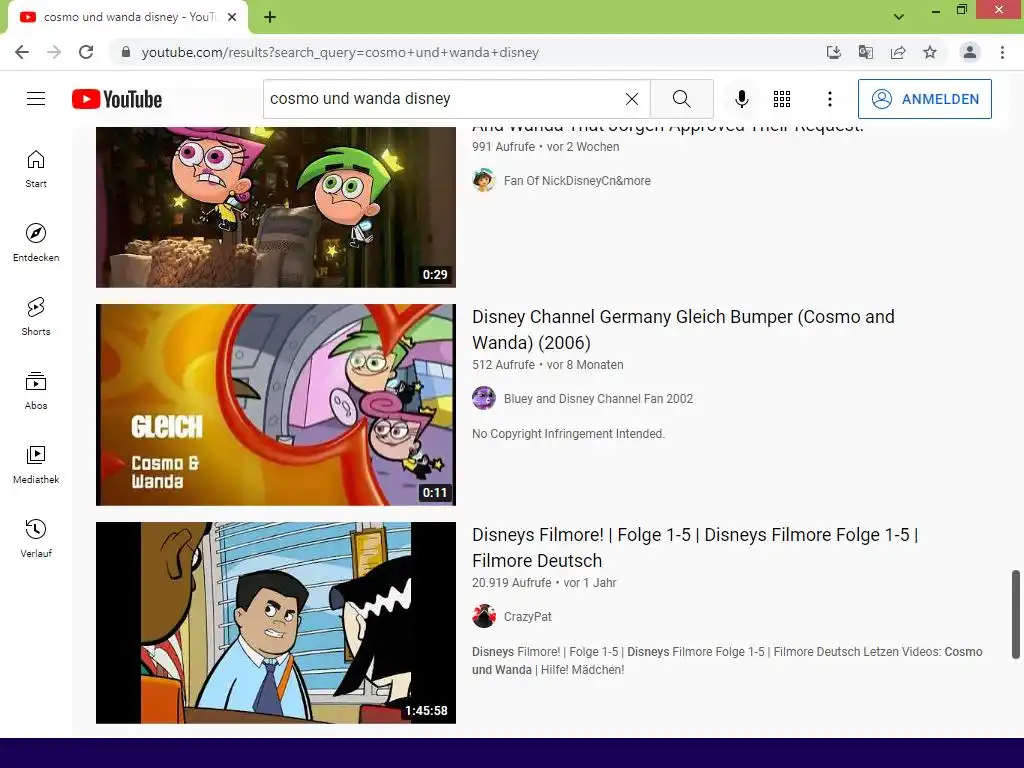Open Mediathek in the sidebar
1024x768 pixels.
36,464
